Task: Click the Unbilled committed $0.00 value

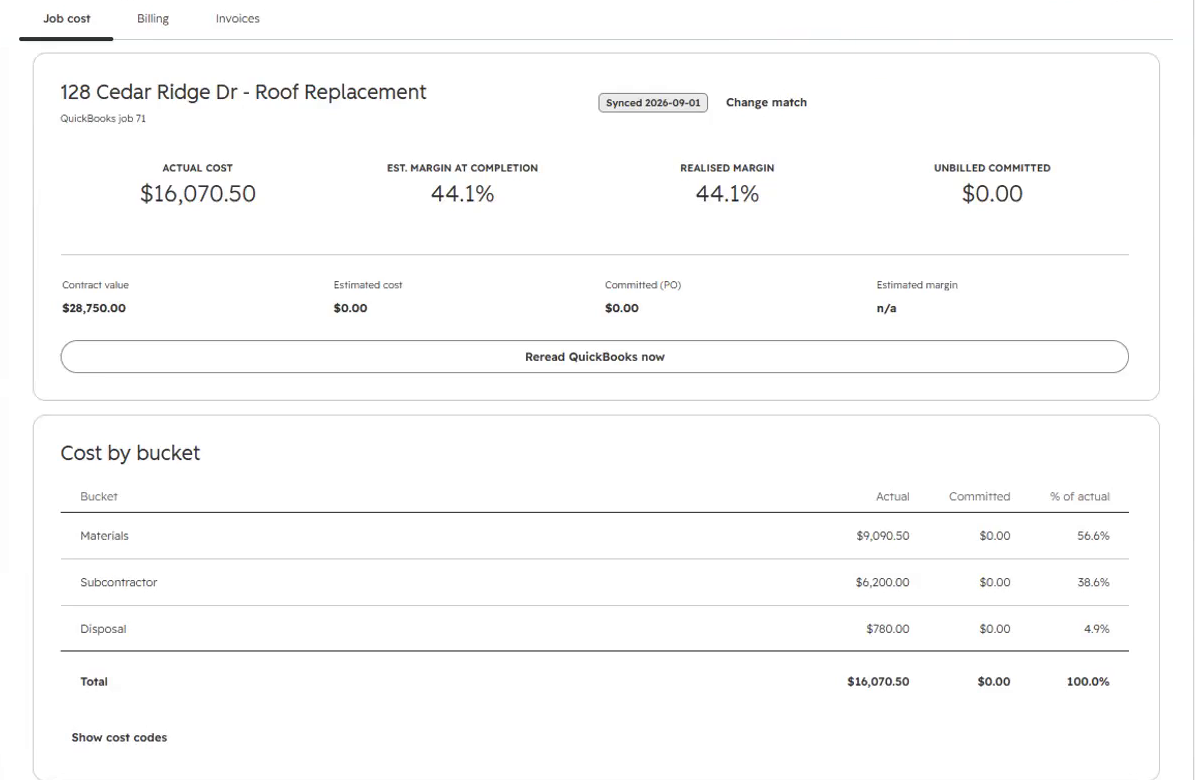Action: pos(992,194)
